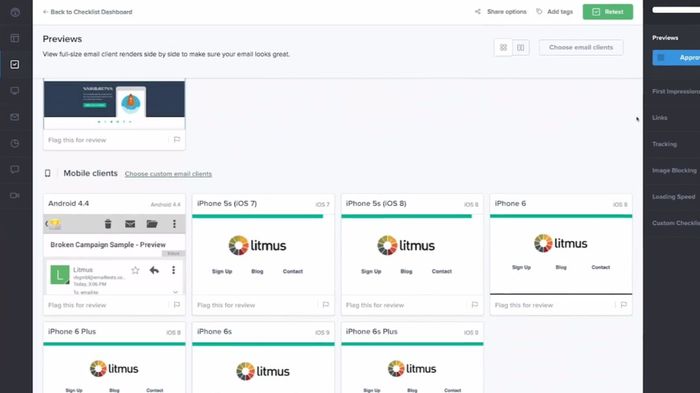The width and height of the screenshot is (700, 393).
Task: Click the chat bubble icon in left sidebar
Action: 15,169
